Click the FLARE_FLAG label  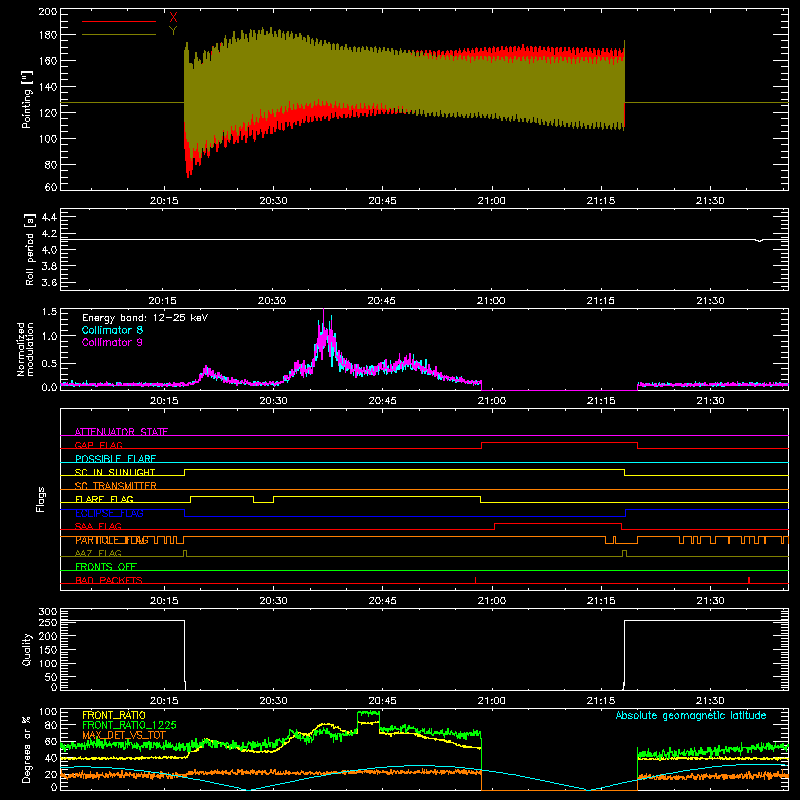[x=104, y=499]
